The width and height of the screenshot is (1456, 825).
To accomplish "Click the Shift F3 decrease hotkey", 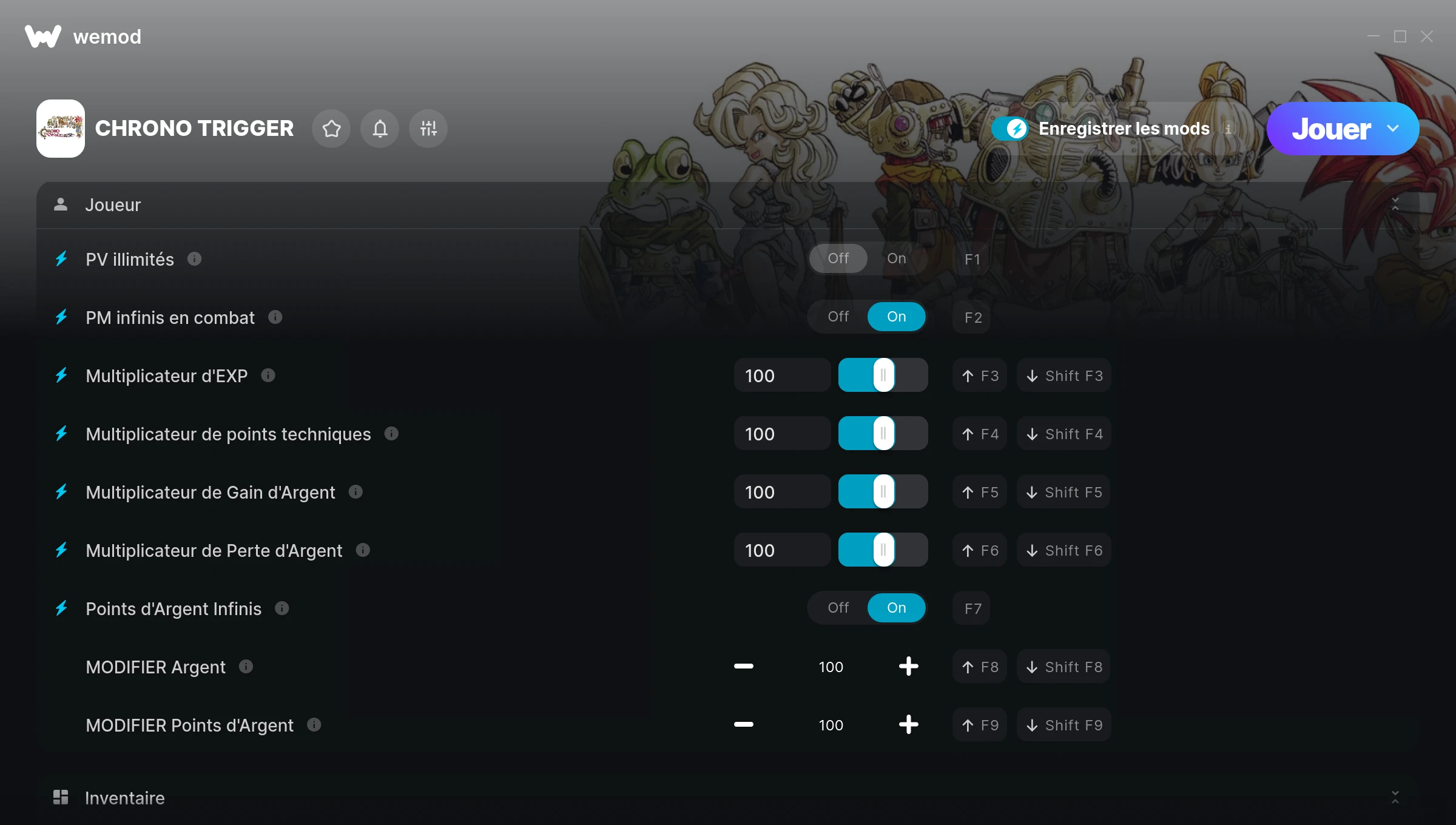I will click(1064, 375).
